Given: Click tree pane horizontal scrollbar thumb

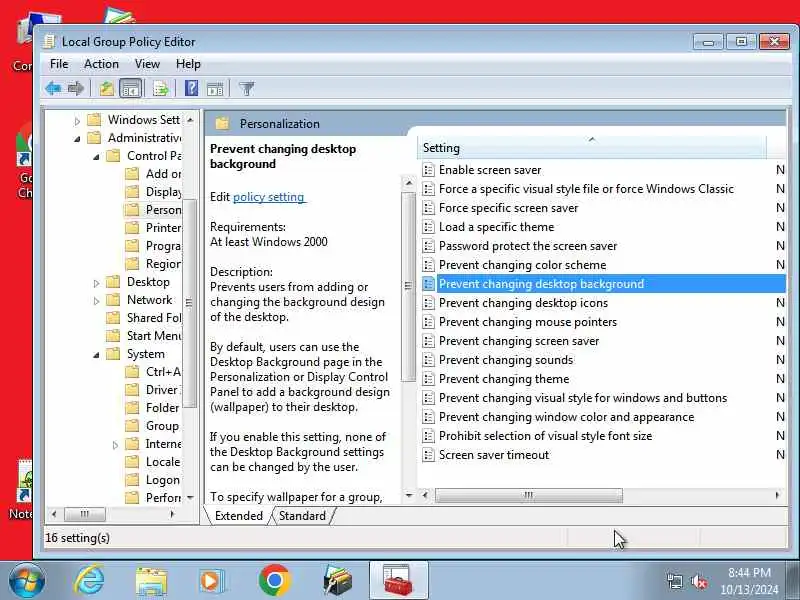Looking at the screenshot, I should tap(85, 514).
